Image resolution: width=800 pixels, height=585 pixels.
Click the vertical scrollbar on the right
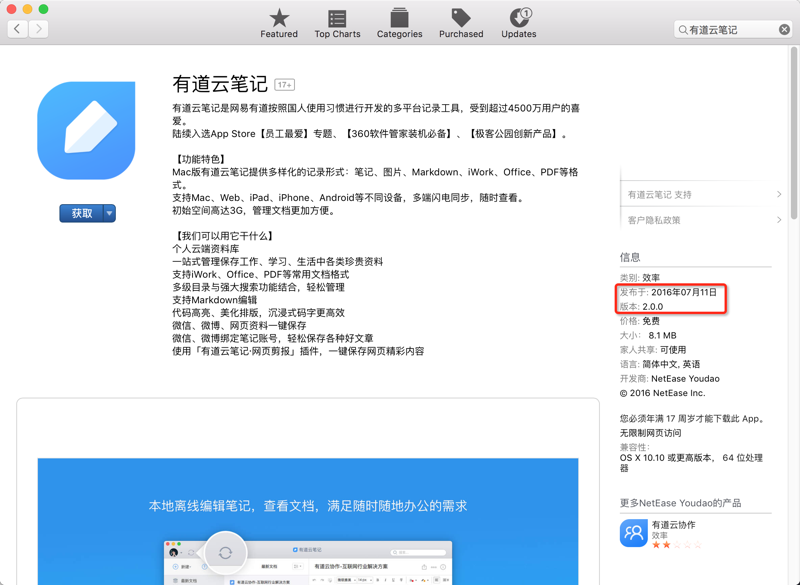coord(794,133)
